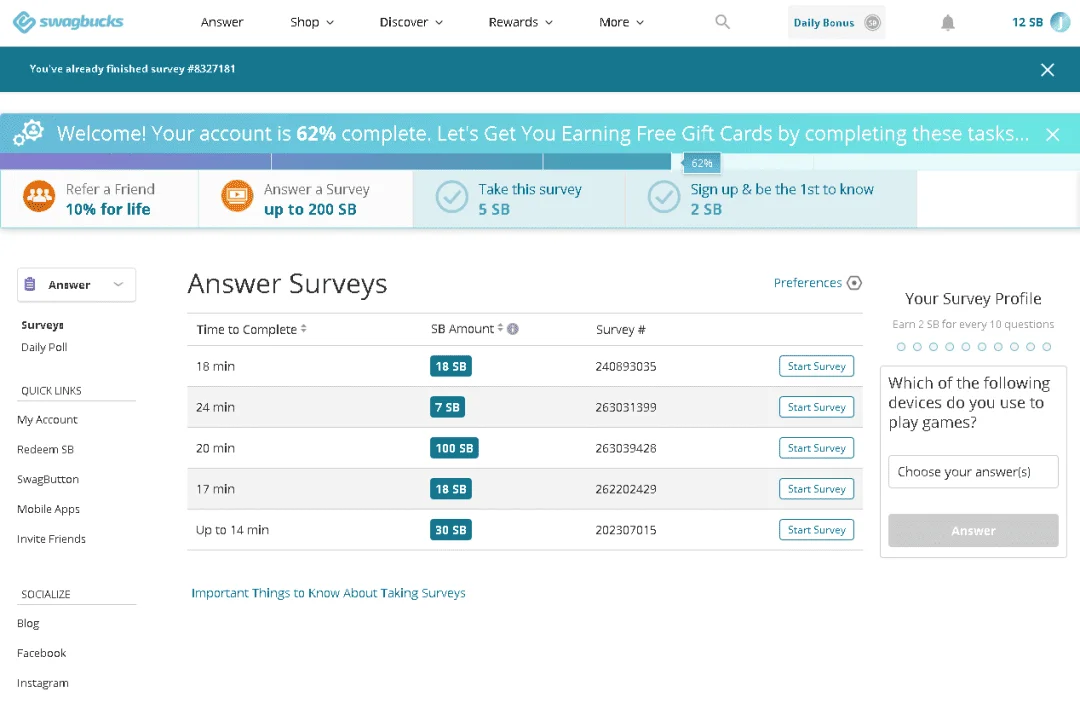
Task: Click checkmark beside Take this survey
Action: point(452,197)
